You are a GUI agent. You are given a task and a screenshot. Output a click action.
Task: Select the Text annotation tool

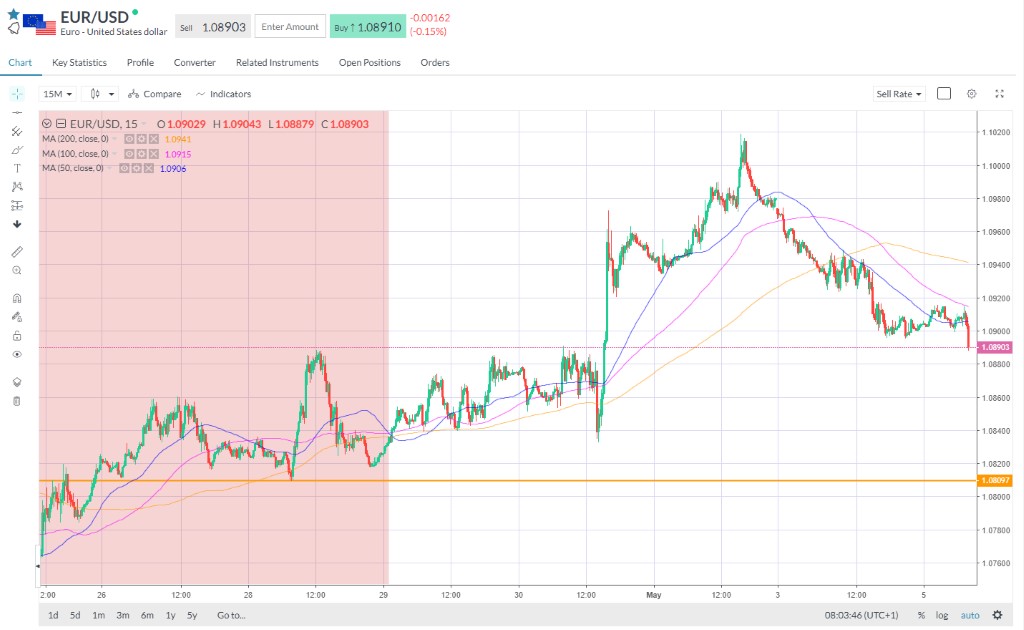[x=17, y=168]
